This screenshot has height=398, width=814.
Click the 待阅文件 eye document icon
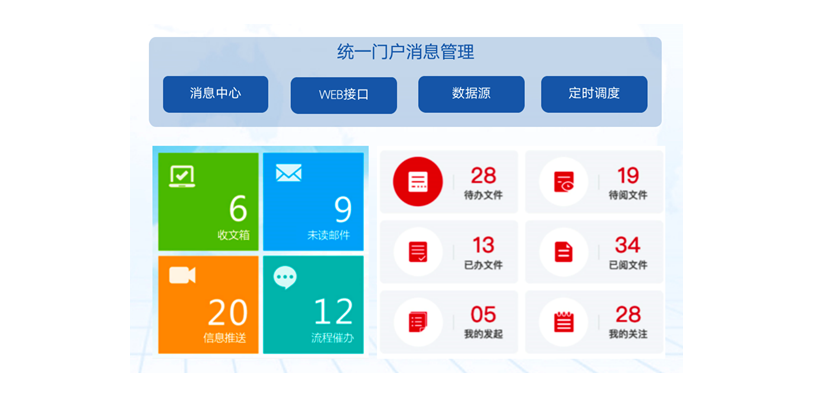click(x=563, y=182)
